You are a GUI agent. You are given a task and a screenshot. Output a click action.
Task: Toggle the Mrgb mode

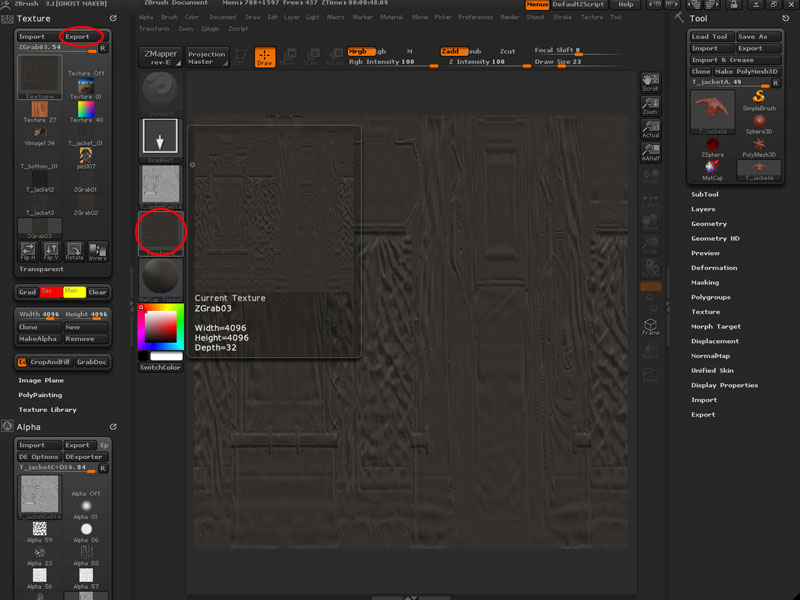[361, 51]
